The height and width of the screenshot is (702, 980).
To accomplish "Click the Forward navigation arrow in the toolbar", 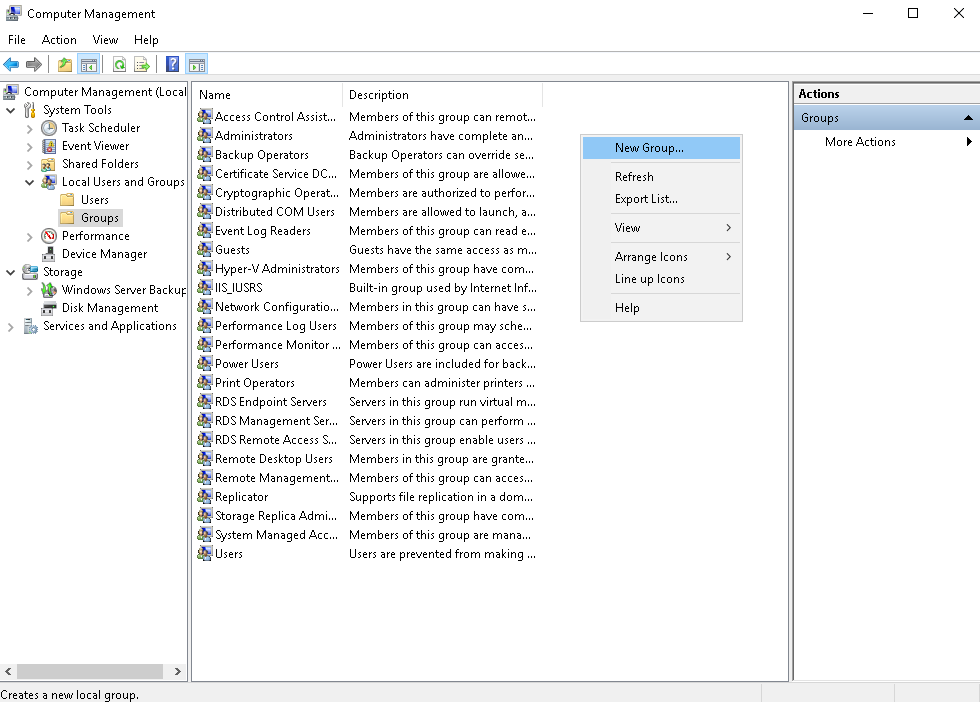I will pos(33,64).
